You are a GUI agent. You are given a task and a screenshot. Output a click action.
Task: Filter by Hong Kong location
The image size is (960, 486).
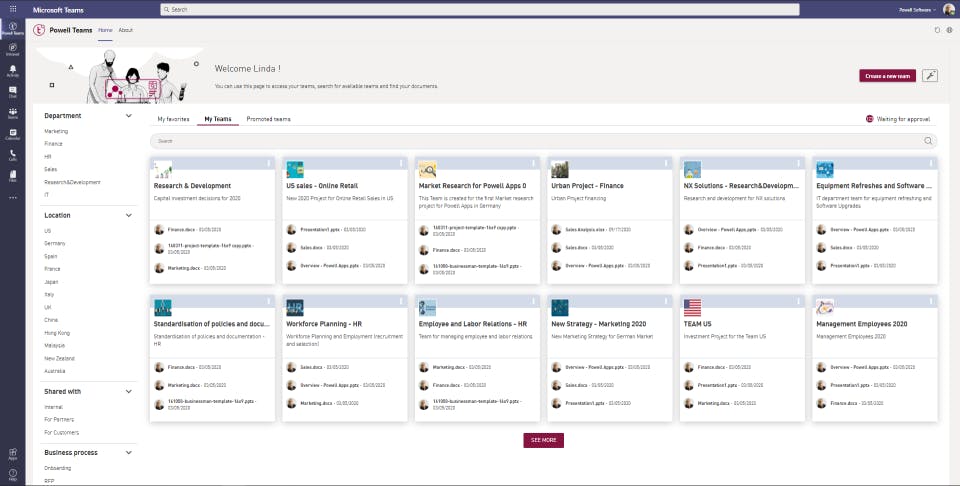point(57,333)
